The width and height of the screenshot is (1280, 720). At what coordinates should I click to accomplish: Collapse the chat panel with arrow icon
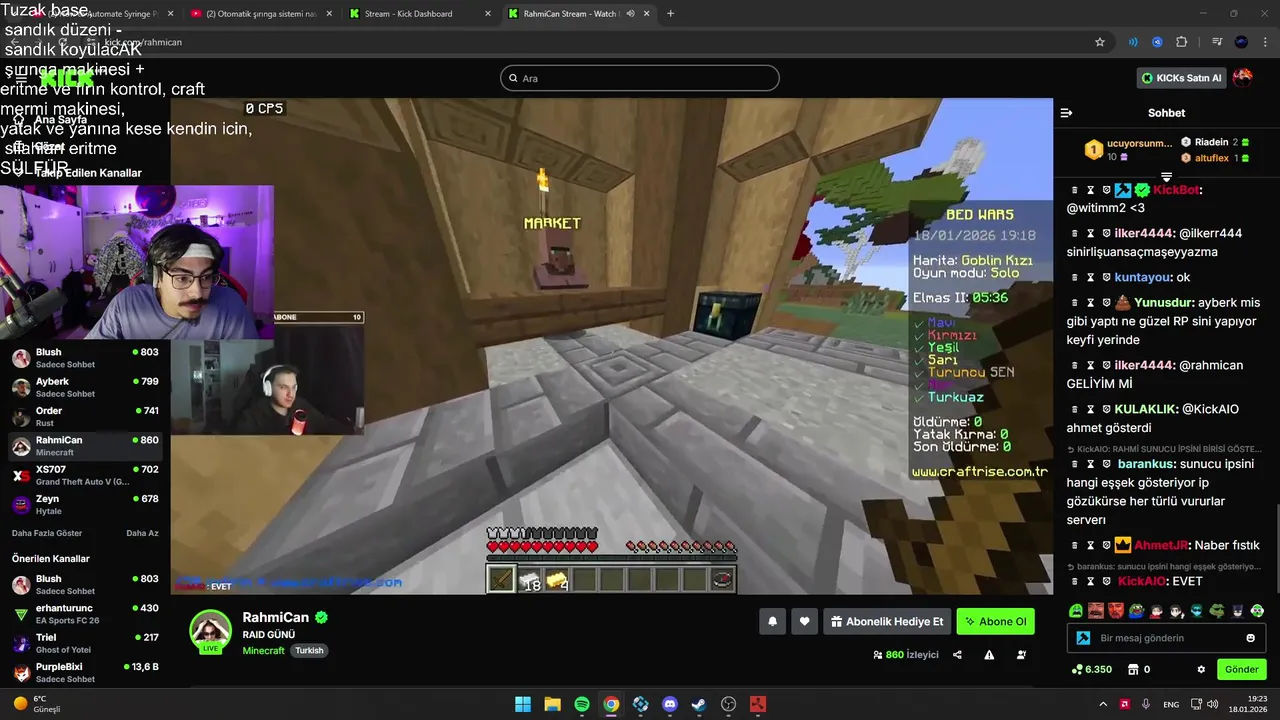coord(1066,113)
